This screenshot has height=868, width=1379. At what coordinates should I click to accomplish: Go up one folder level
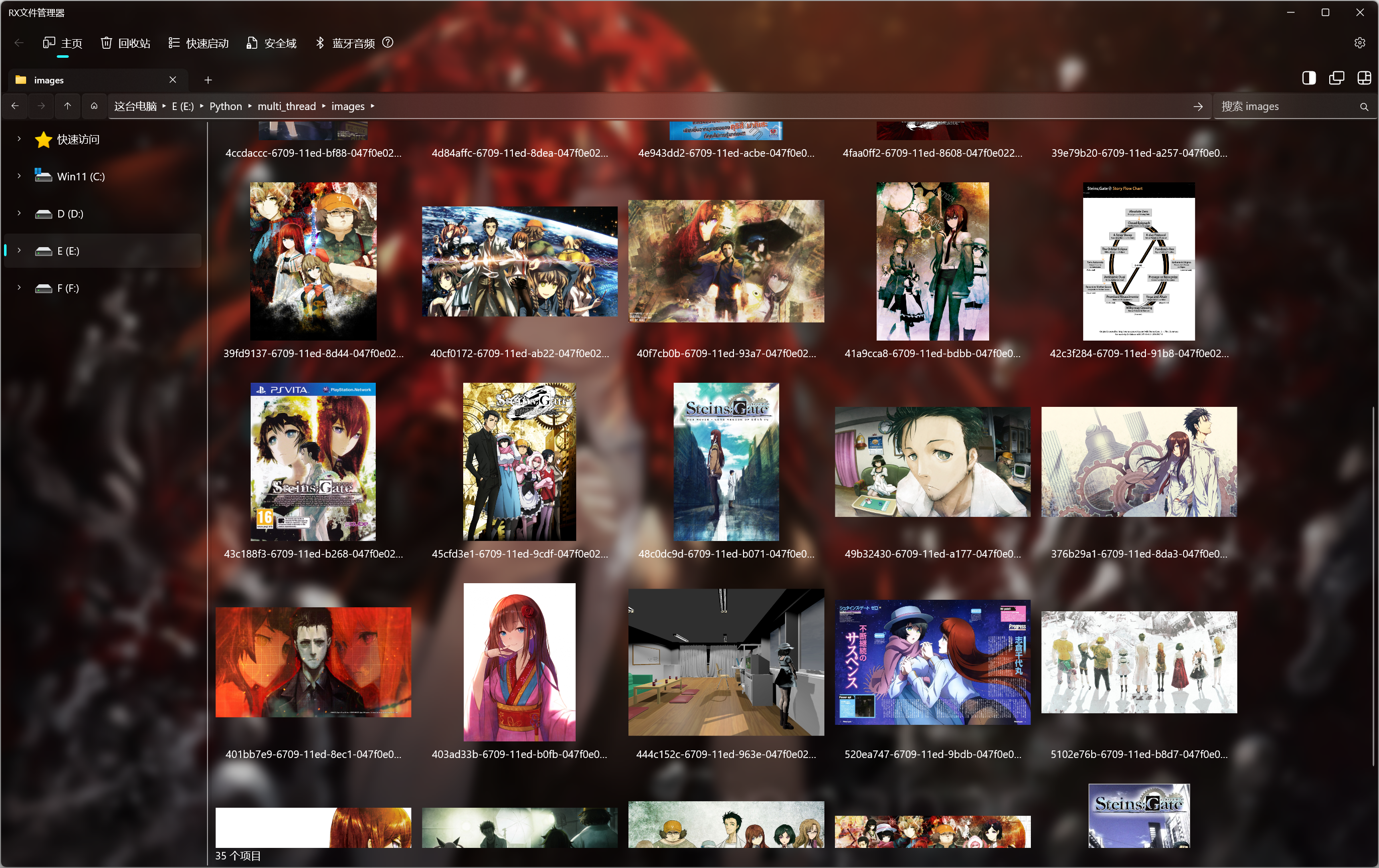click(x=68, y=106)
